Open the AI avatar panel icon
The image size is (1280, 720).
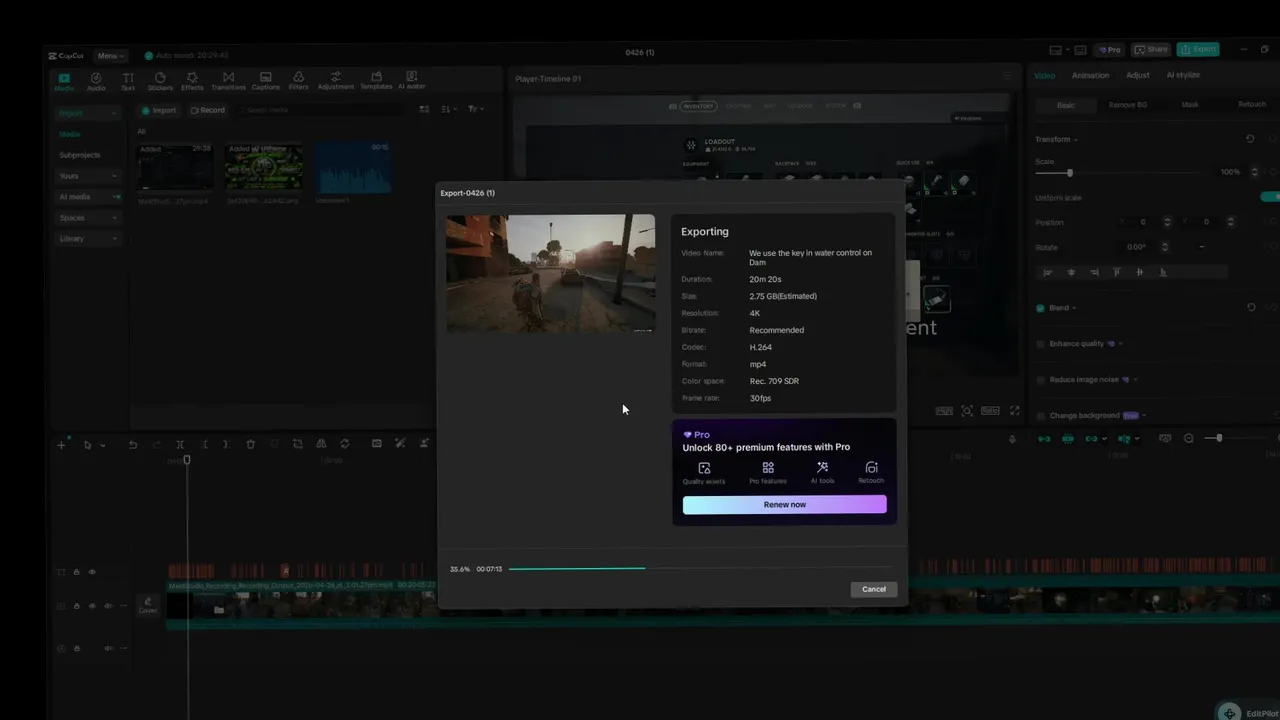411,81
